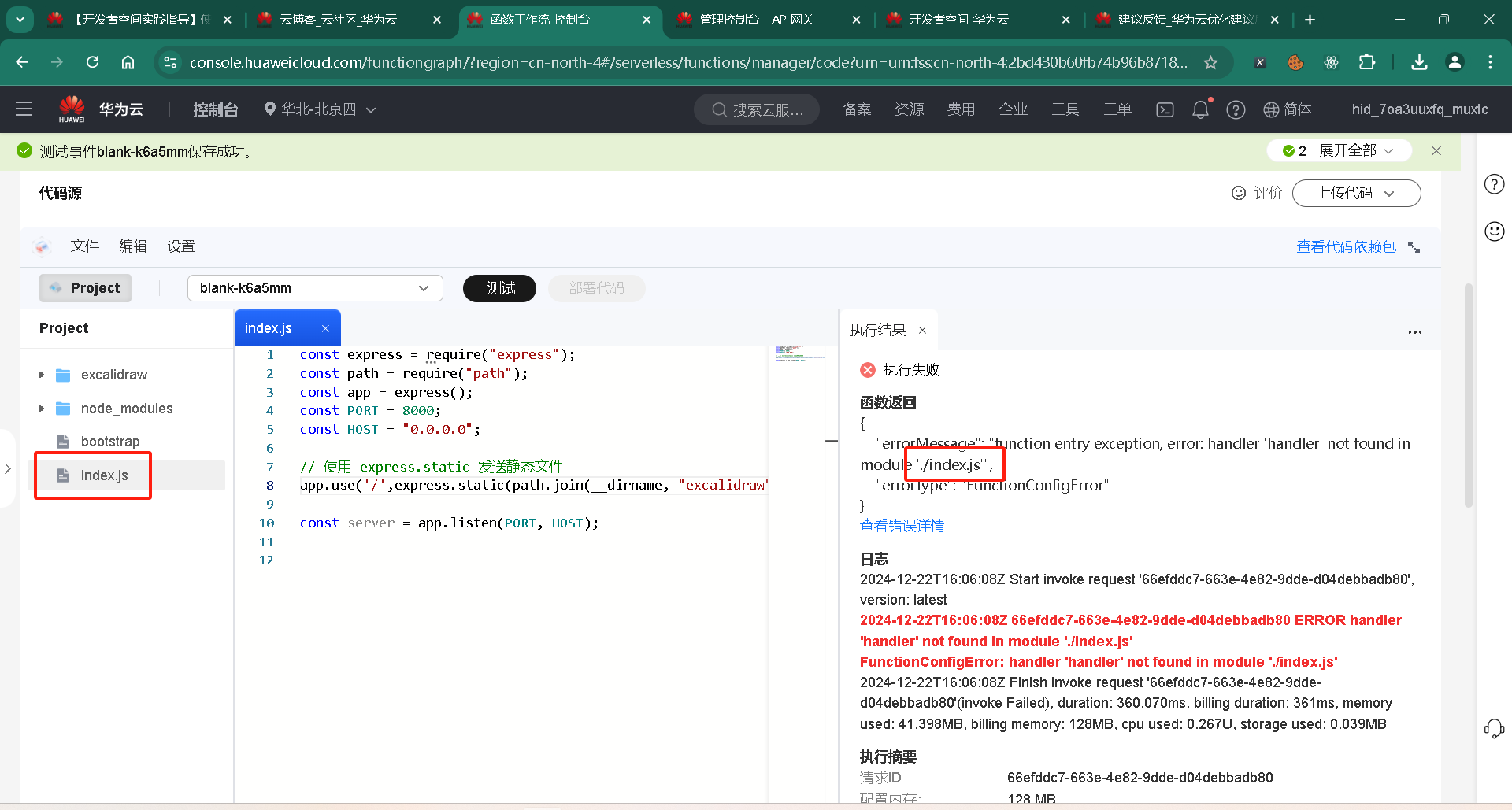Open the 设置 menu
This screenshot has width=1512, height=810.
pos(181,246)
